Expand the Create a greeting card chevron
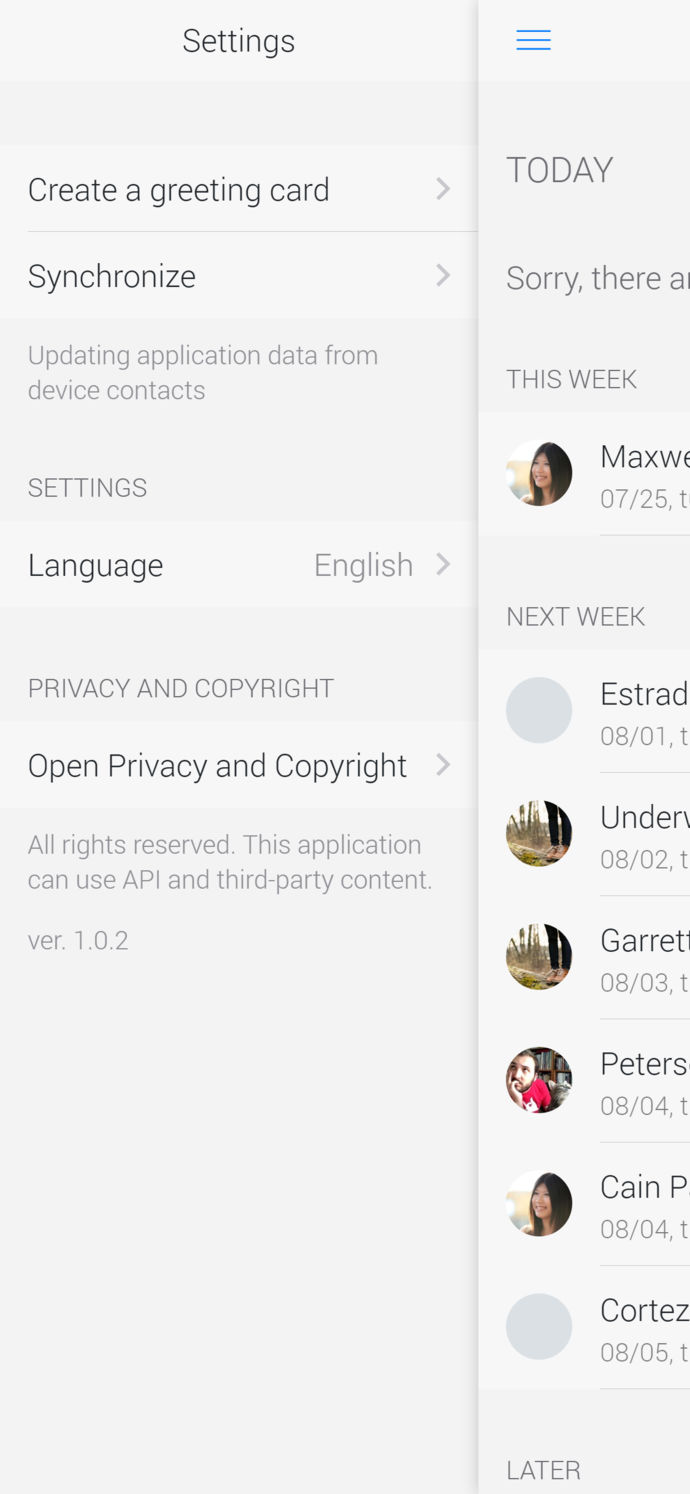Image resolution: width=690 pixels, height=1494 pixels. pos(443,189)
